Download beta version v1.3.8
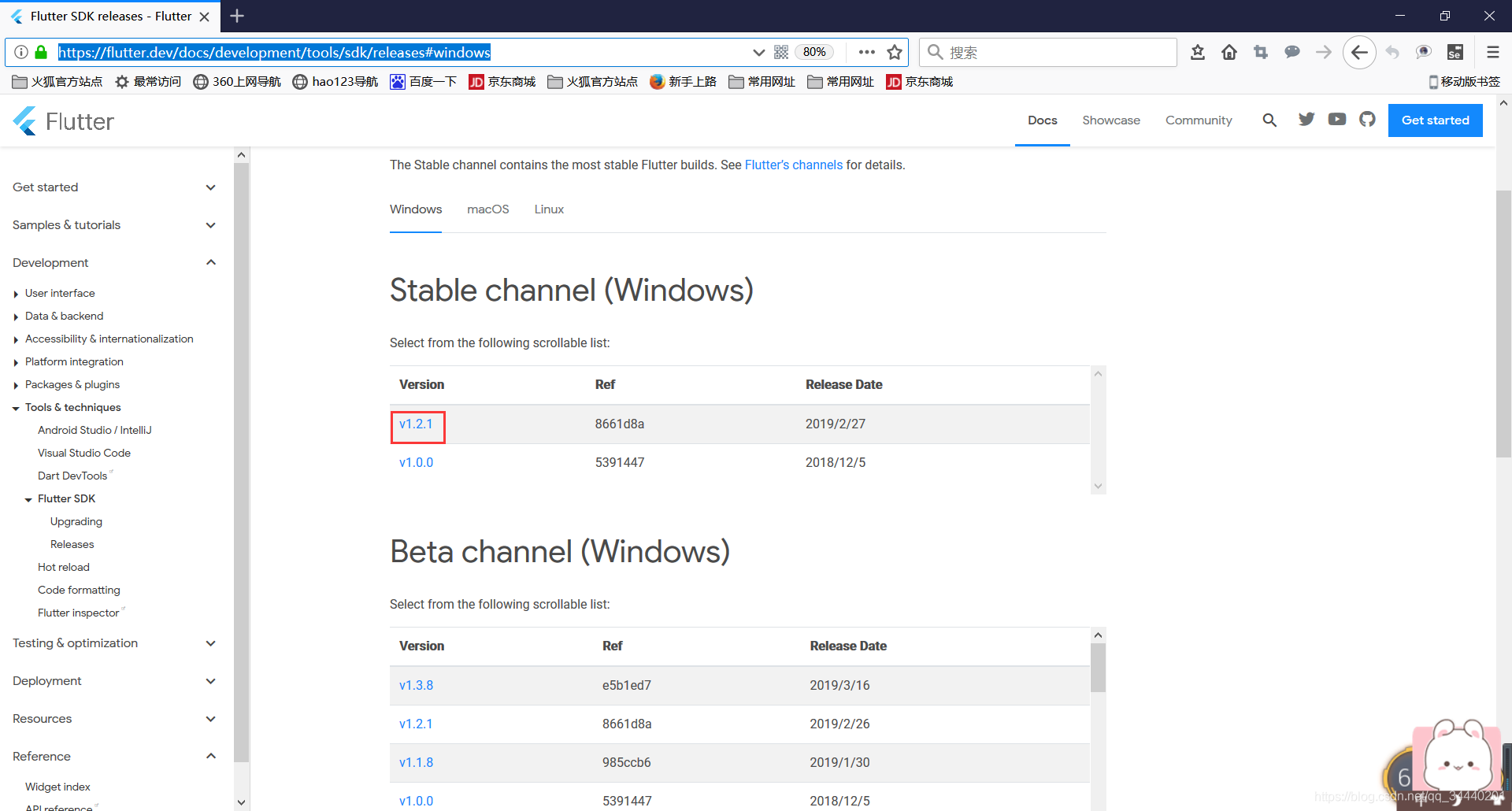Screen dimensions: 1512x811 pos(416,685)
